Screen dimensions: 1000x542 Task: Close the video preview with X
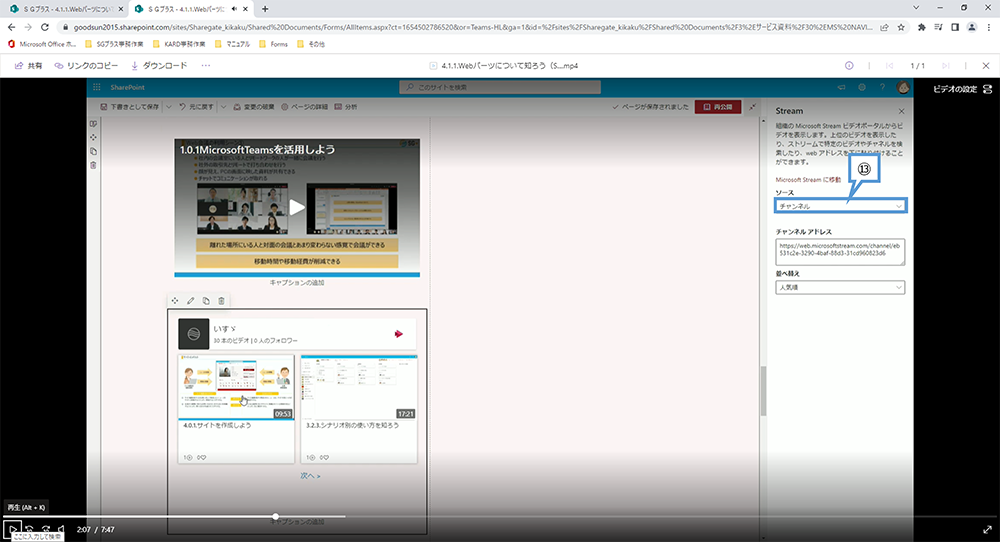coord(986,66)
